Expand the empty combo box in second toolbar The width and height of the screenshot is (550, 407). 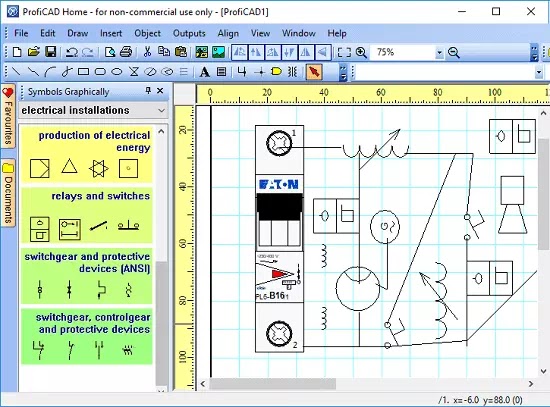(538, 72)
